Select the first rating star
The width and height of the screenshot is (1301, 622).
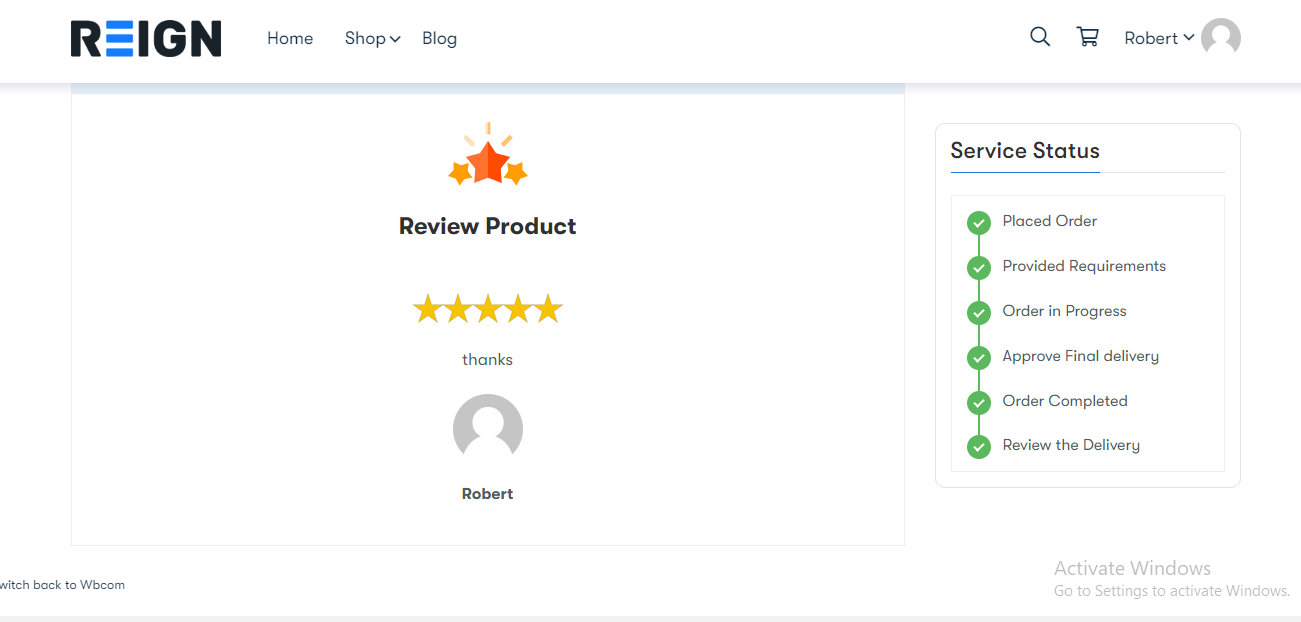coord(428,308)
